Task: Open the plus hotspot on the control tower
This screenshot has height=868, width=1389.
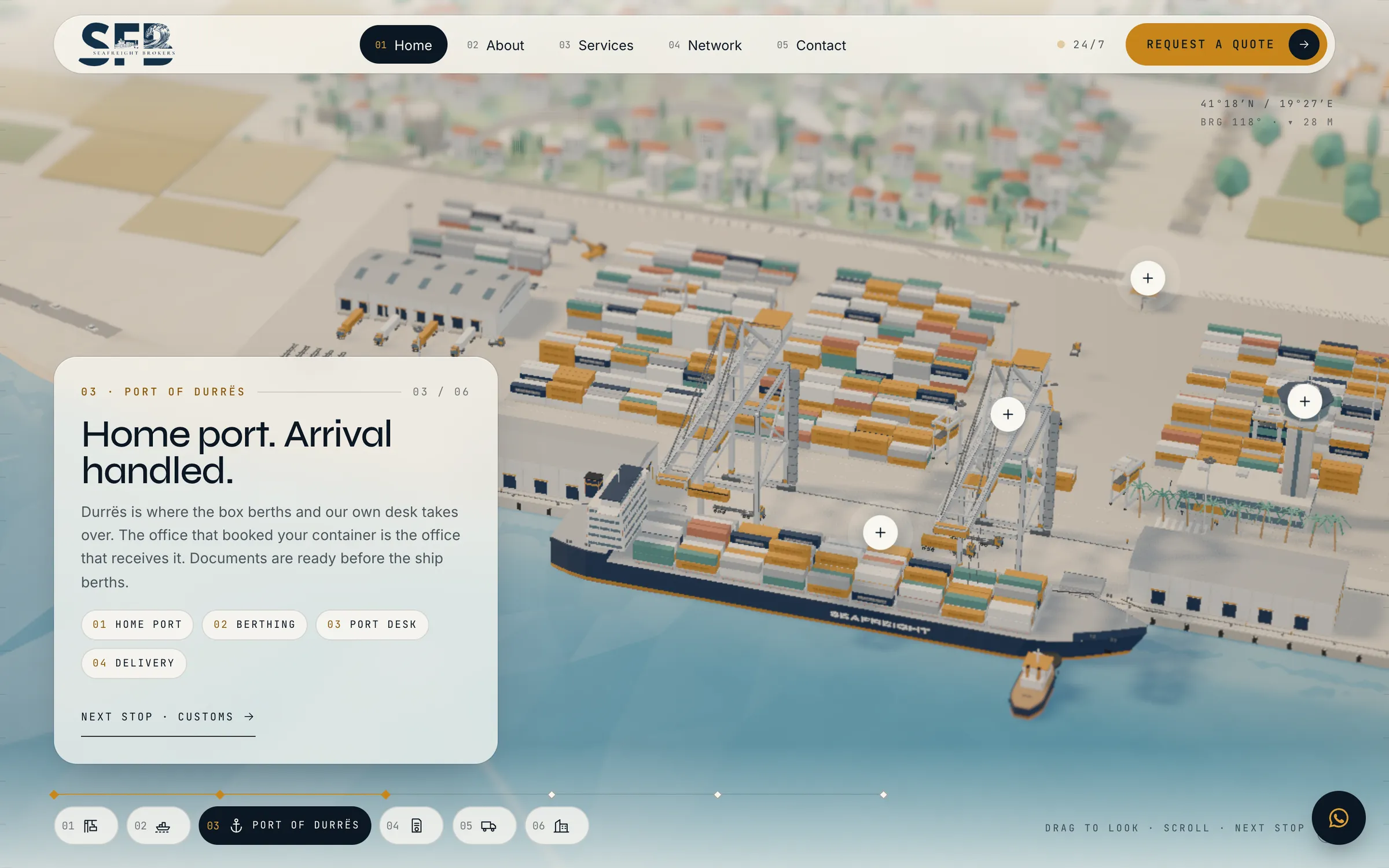Action: [1305, 401]
